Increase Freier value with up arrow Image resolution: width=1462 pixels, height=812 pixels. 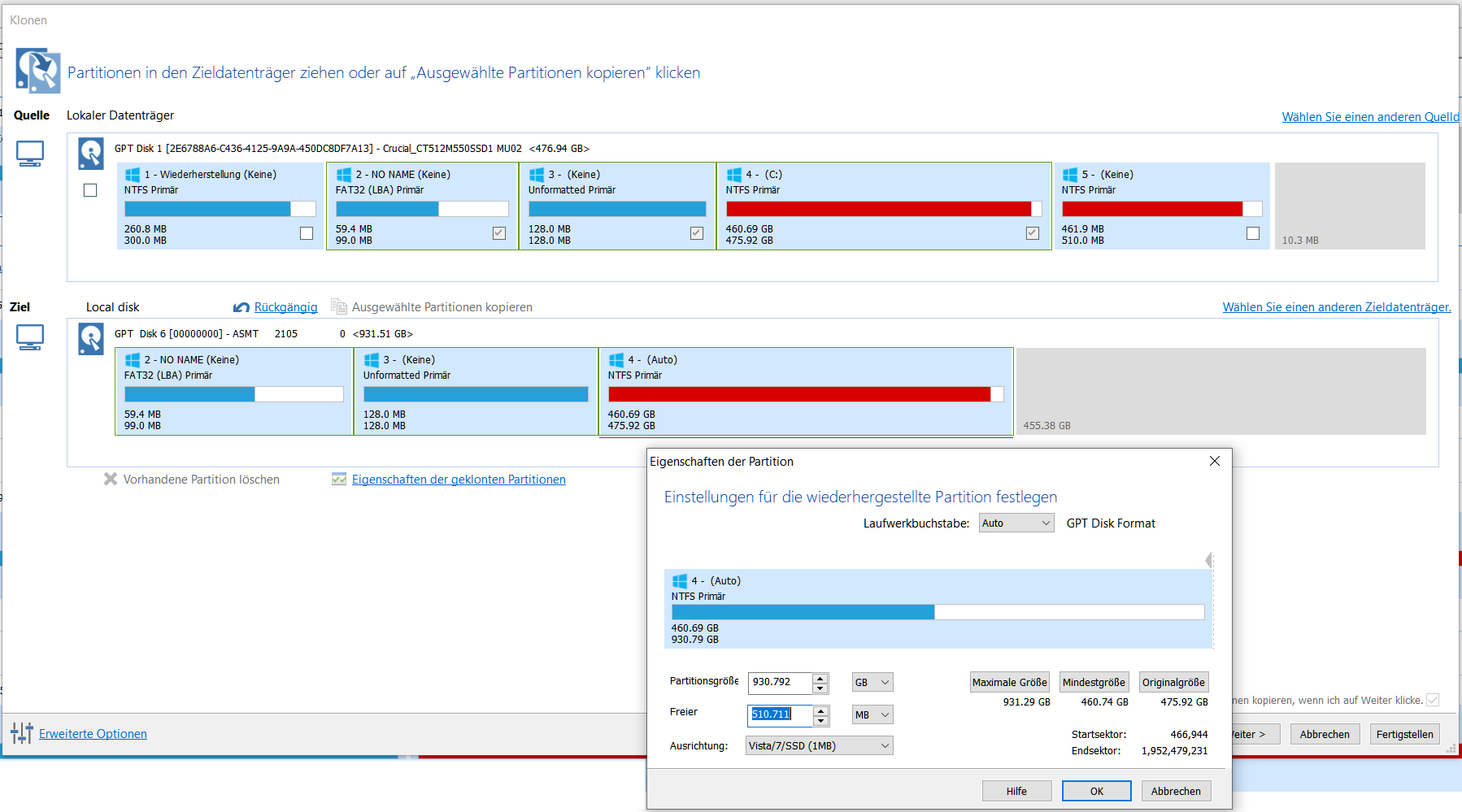tap(820, 710)
